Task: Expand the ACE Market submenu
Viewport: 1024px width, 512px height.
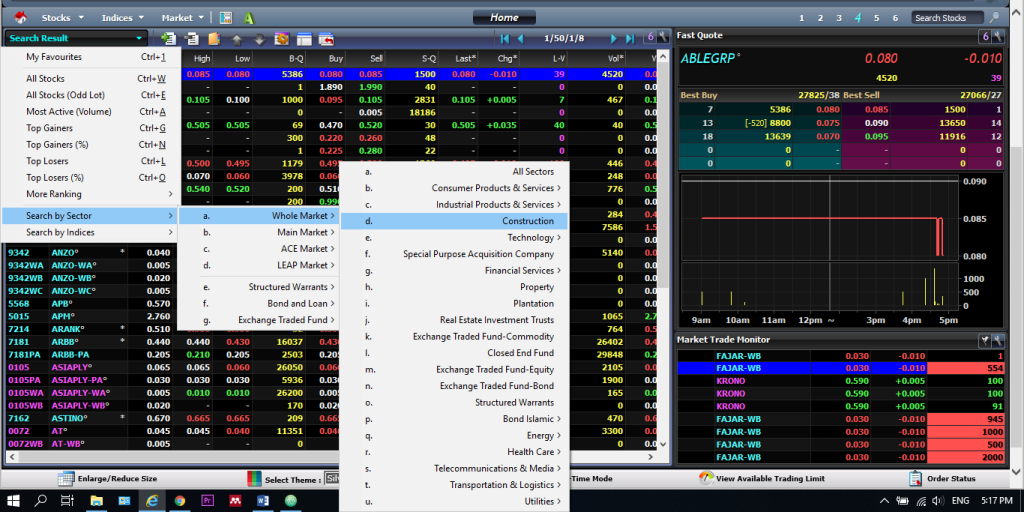Action: coord(259,249)
